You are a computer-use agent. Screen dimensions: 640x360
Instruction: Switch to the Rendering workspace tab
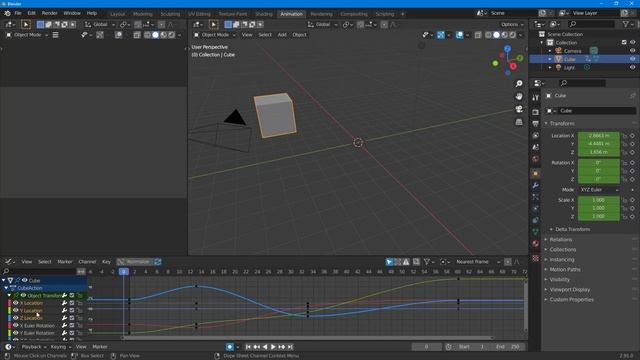(x=321, y=14)
